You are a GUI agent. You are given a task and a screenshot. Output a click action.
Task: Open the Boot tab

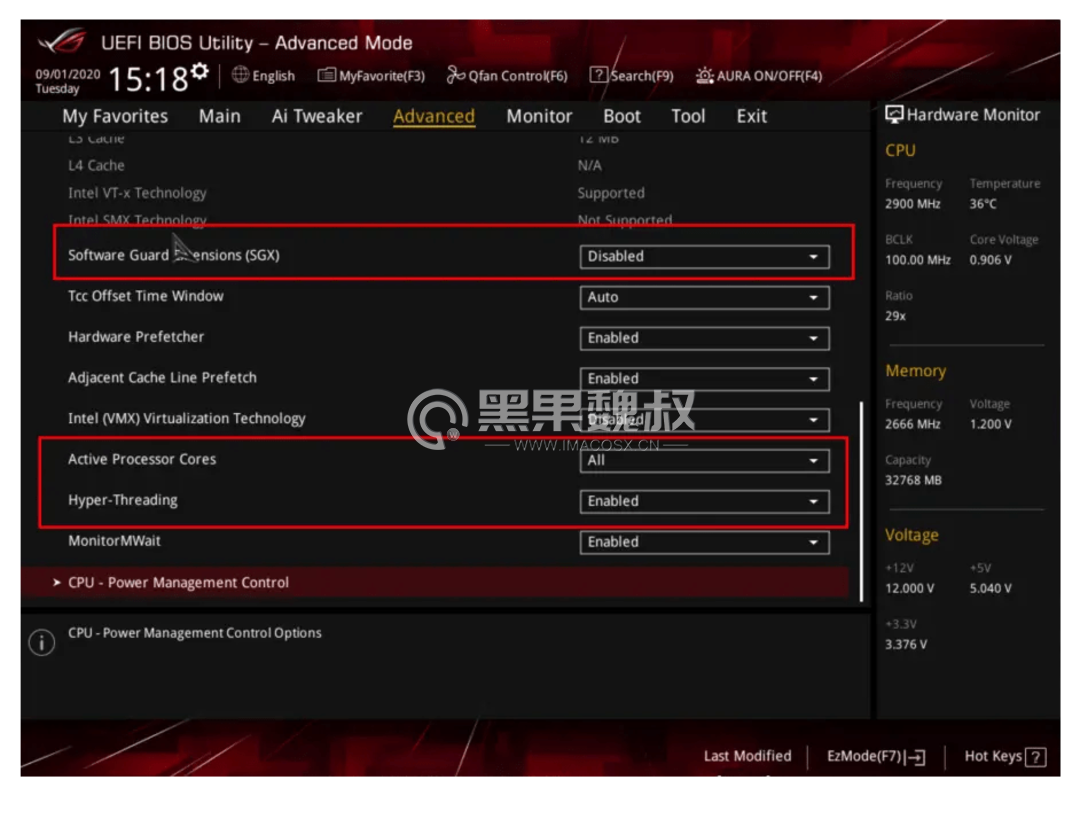tap(622, 116)
